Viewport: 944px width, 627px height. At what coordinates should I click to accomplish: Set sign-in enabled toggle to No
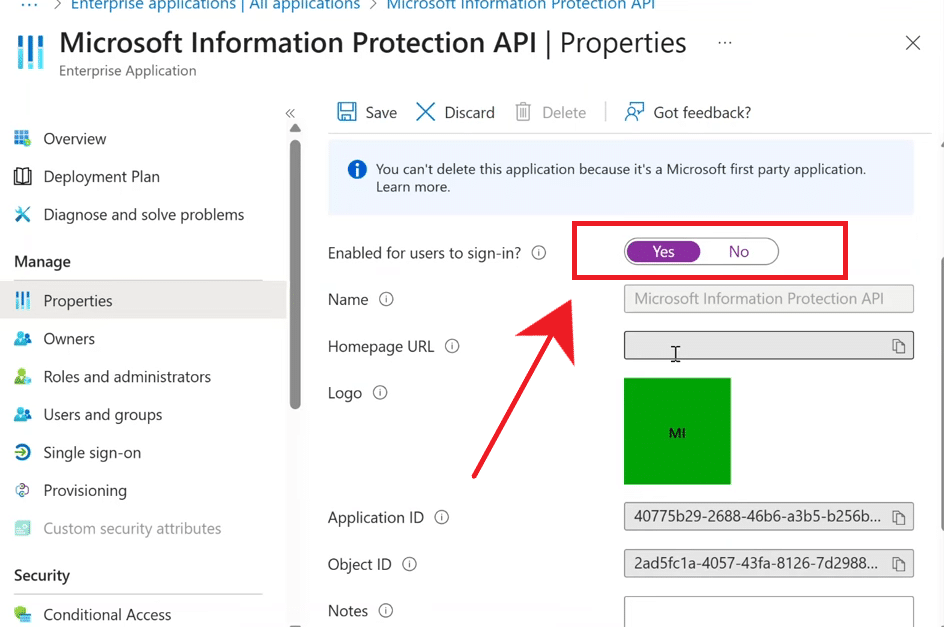(739, 252)
